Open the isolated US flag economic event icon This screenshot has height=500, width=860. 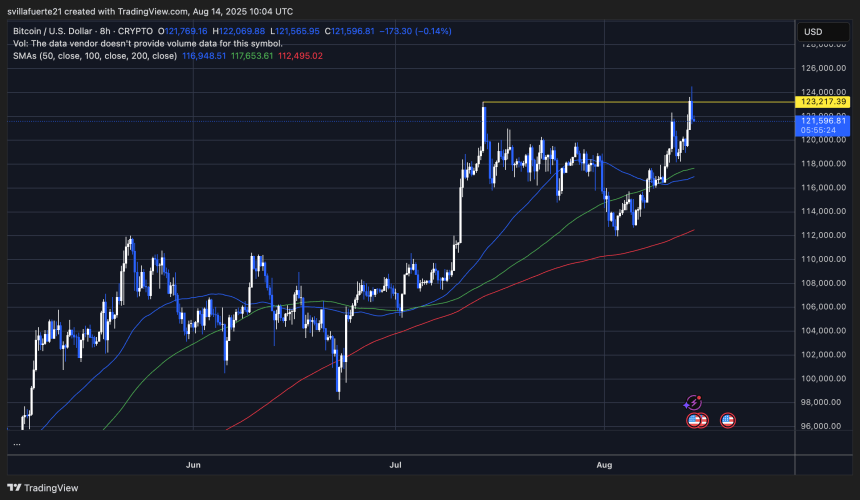728,421
